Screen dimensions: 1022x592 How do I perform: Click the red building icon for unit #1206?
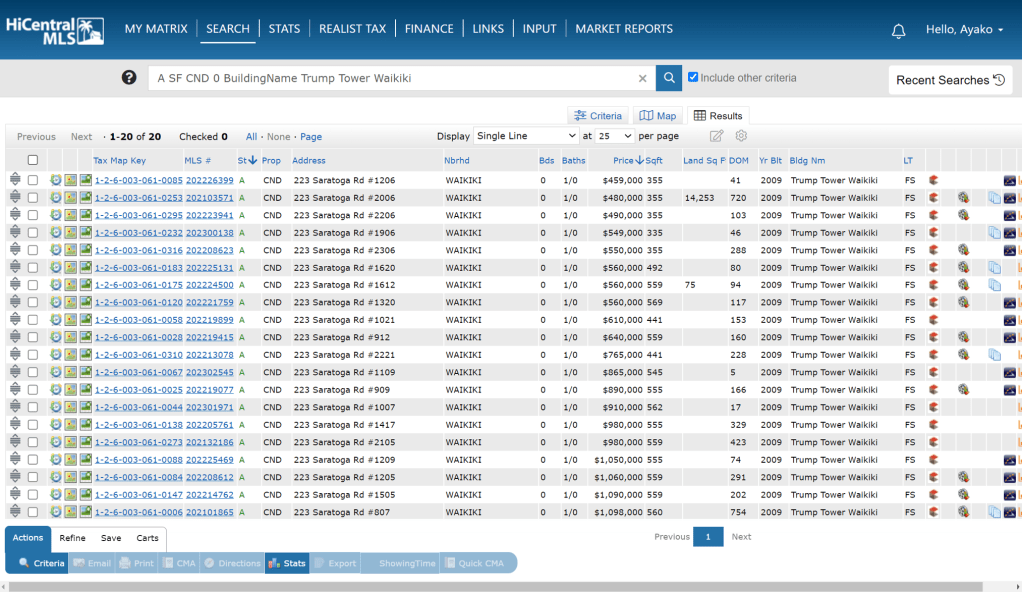click(x=932, y=181)
